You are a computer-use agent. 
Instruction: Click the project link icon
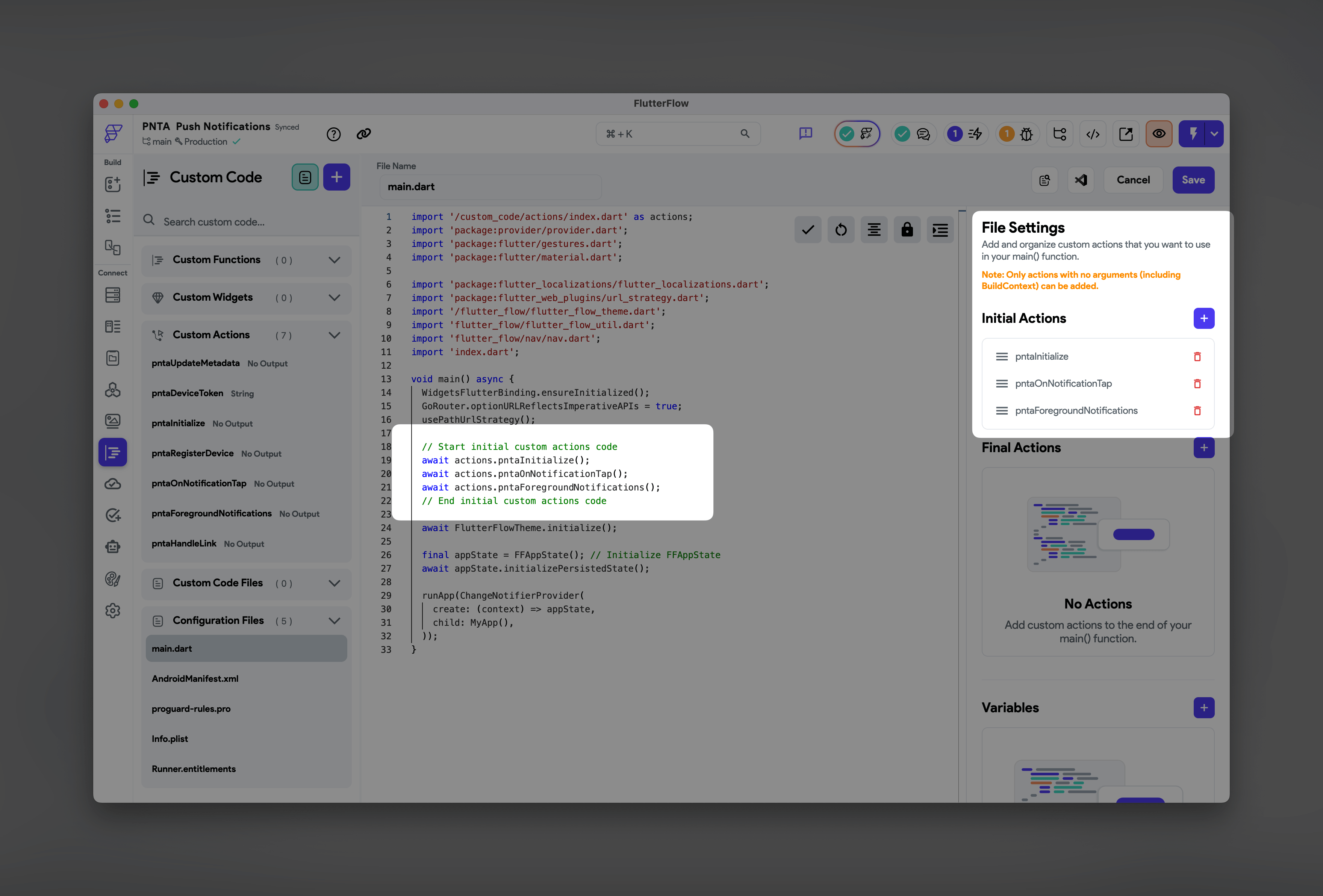tap(364, 134)
